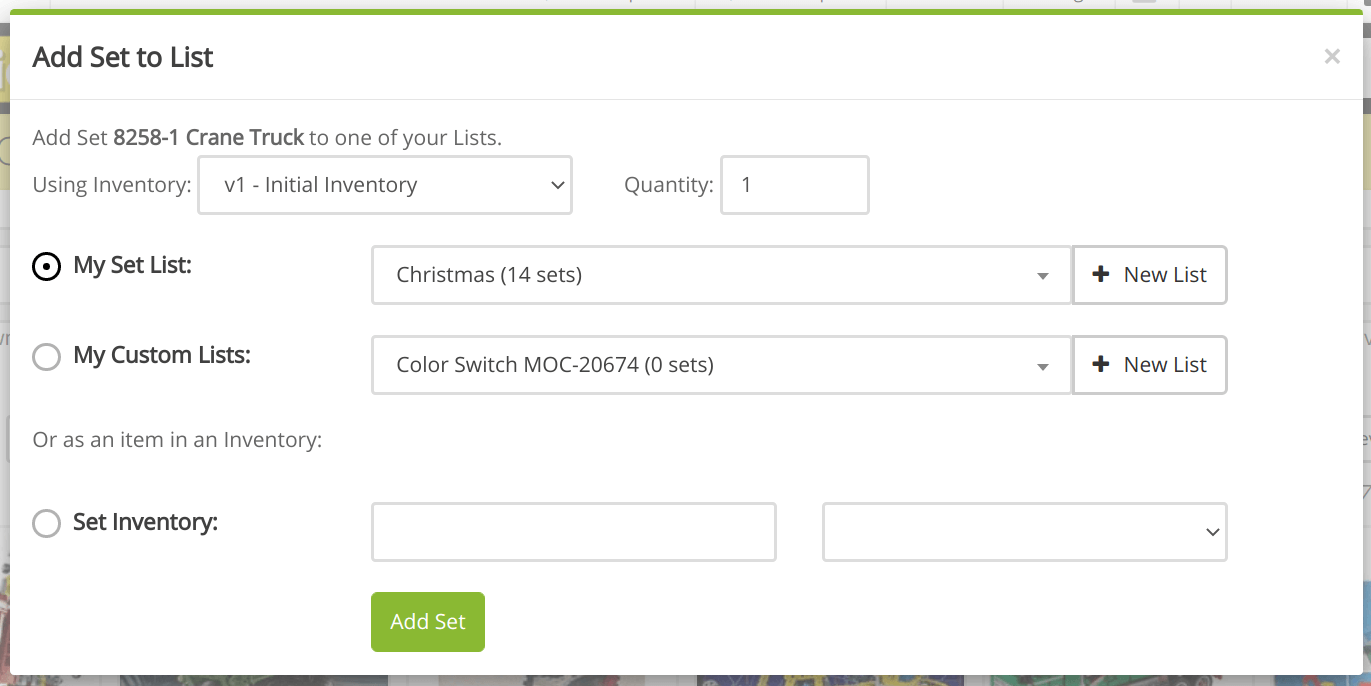Click arrow on Color Switch MOC-20674 selector
The height and width of the screenshot is (686, 1371).
pyautogui.click(x=1042, y=366)
